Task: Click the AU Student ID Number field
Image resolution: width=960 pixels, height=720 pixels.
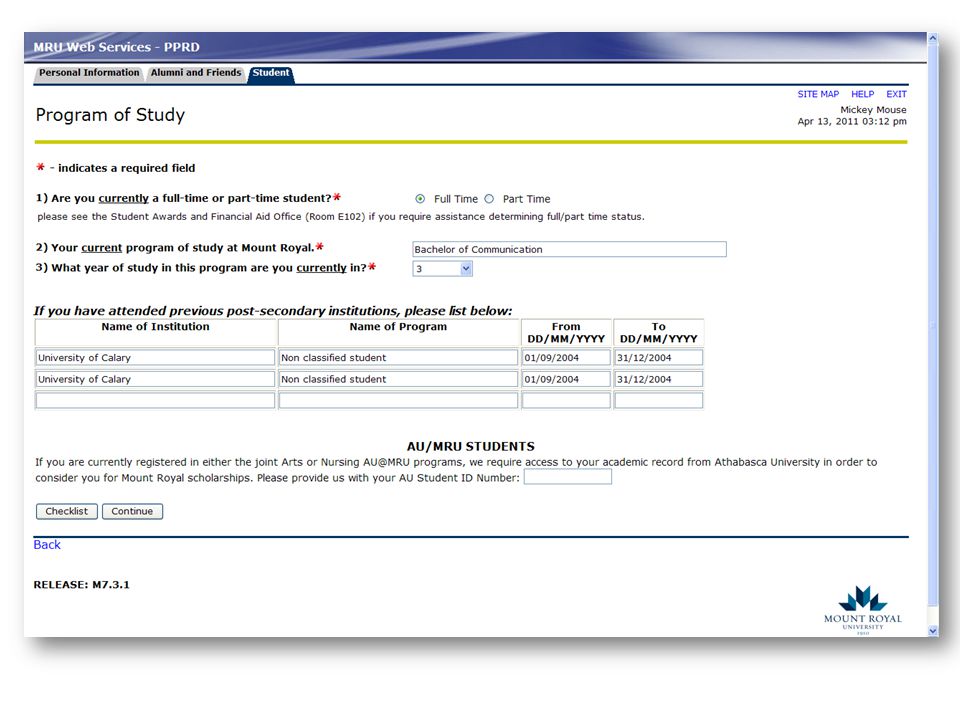Action: 568,477
